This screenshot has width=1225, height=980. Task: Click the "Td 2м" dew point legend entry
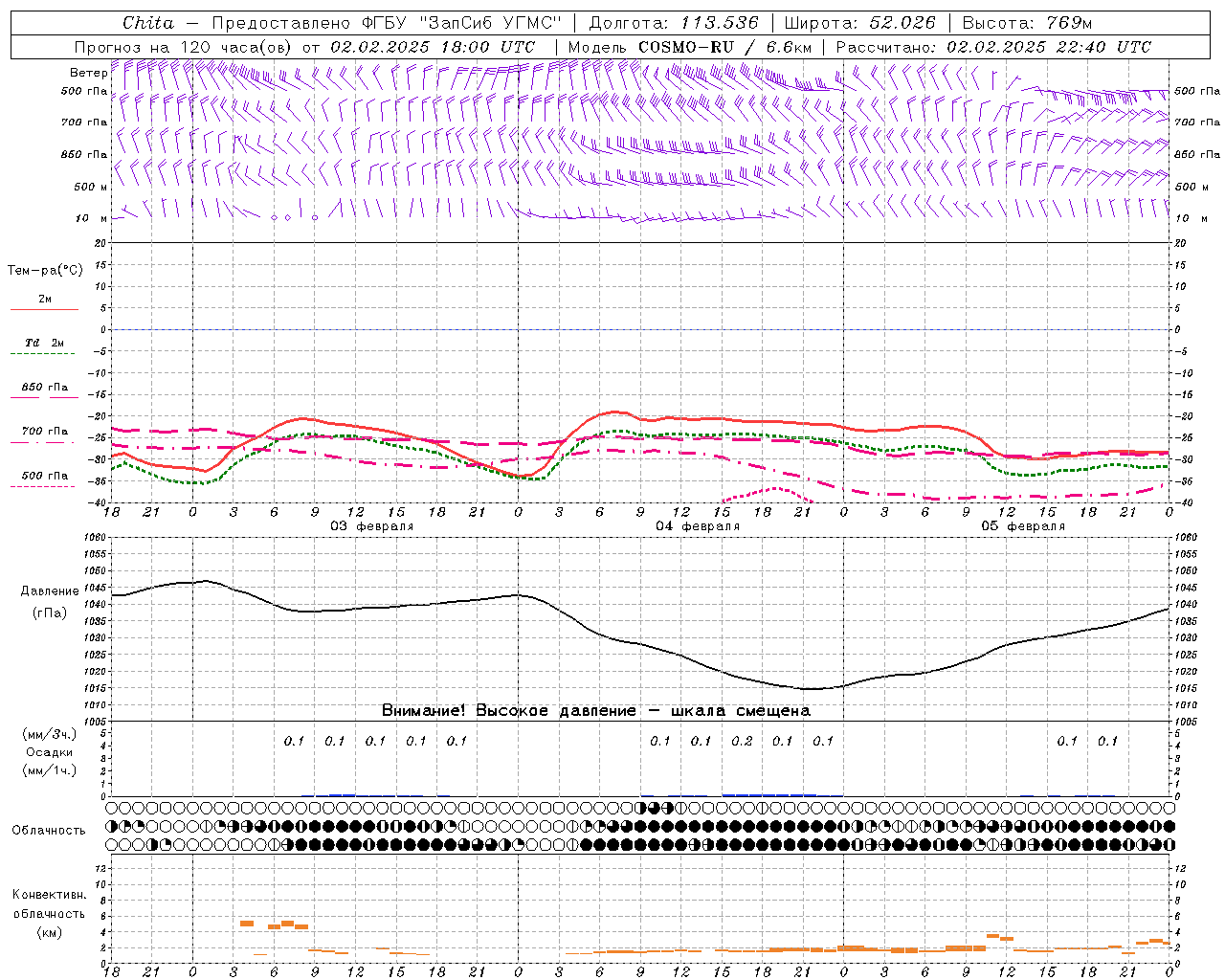click(x=44, y=343)
